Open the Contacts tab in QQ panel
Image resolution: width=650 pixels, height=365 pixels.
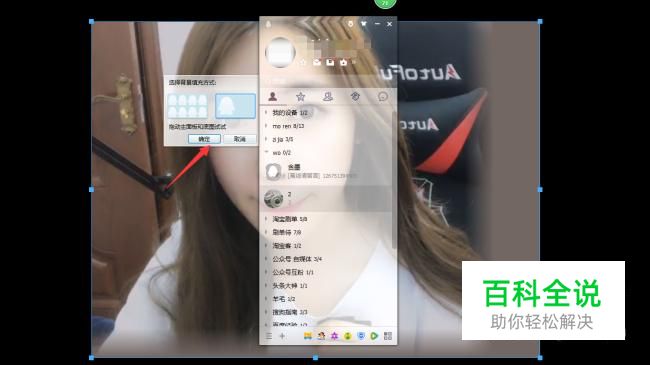pos(272,97)
